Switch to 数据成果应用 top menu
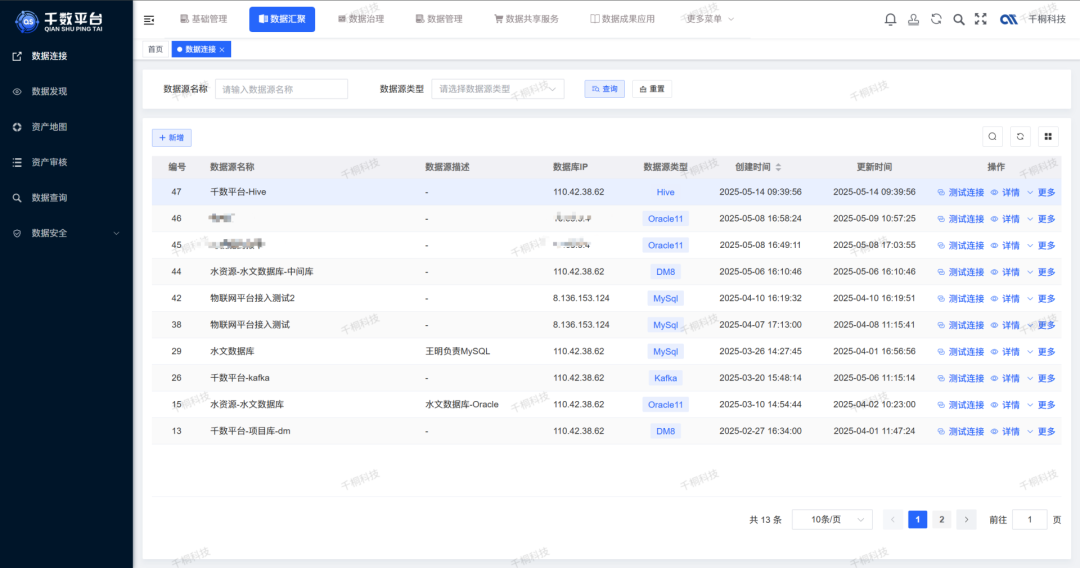This screenshot has width=1080, height=568. (x=623, y=19)
